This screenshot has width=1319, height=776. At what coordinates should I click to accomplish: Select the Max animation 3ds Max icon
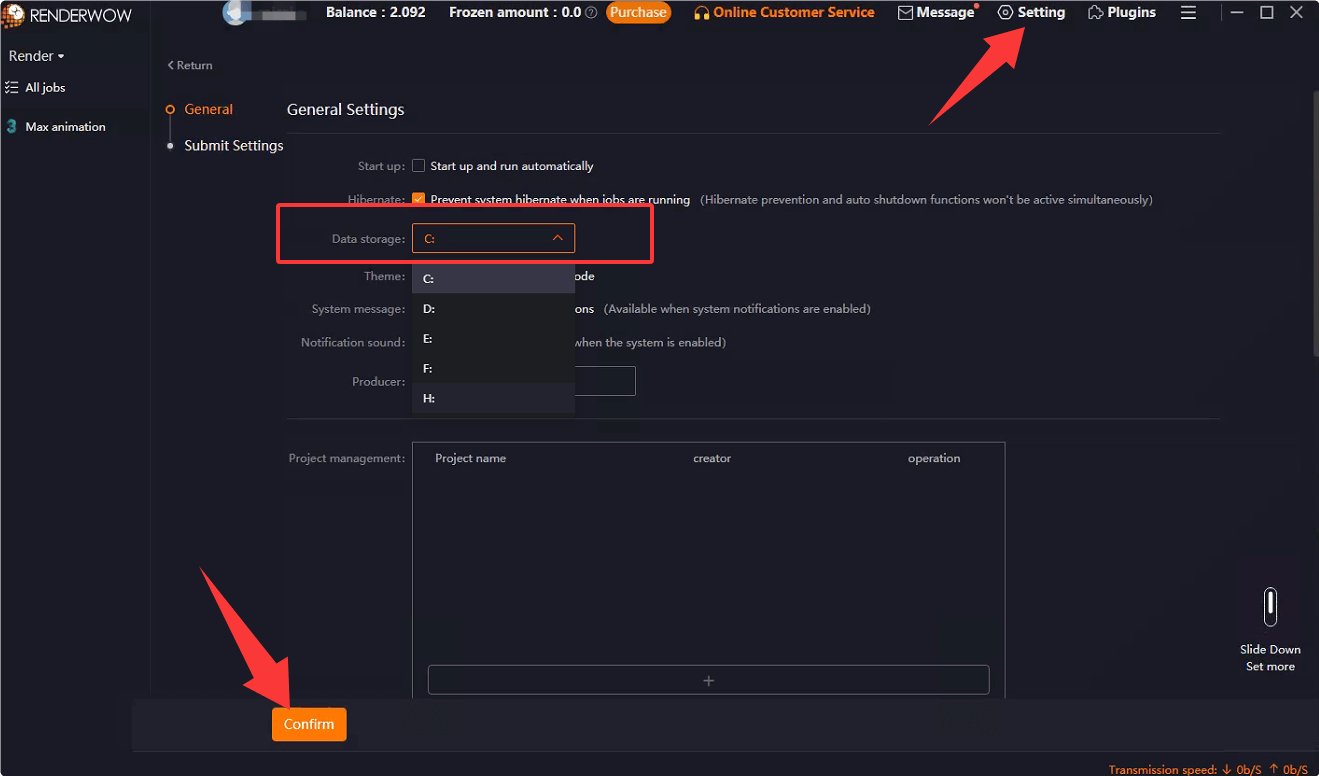[x=12, y=126]
